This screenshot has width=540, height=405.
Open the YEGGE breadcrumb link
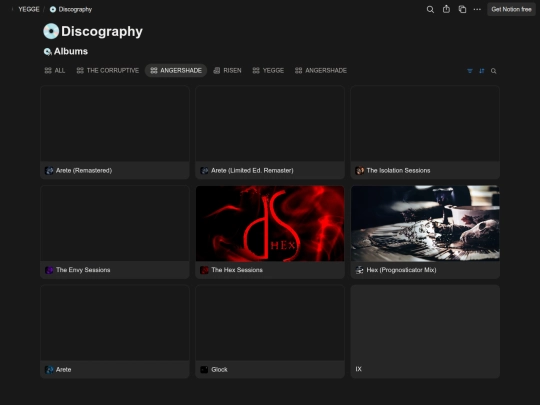(29, 9)
